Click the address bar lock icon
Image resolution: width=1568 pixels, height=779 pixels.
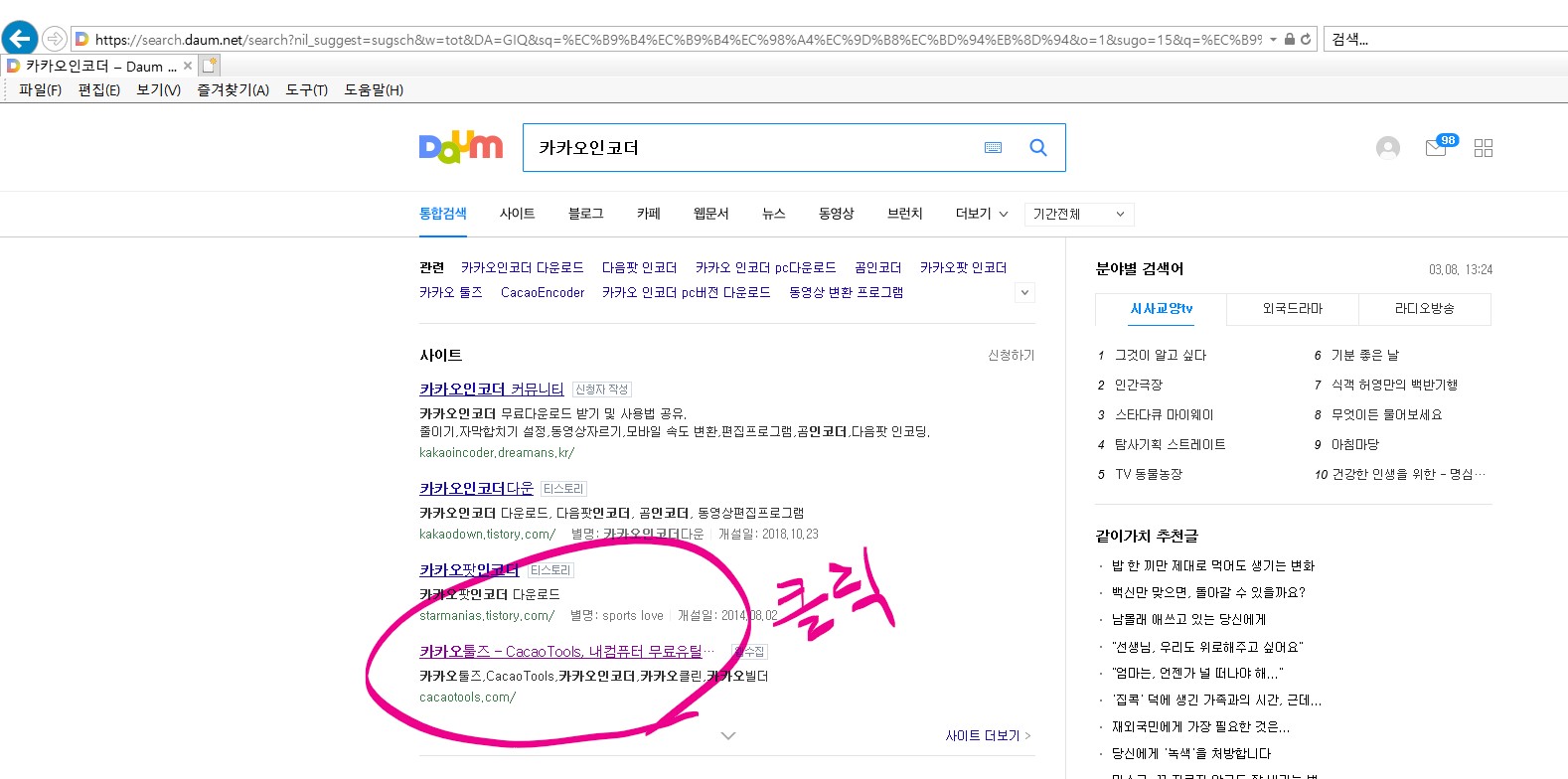coord(1289,40)
